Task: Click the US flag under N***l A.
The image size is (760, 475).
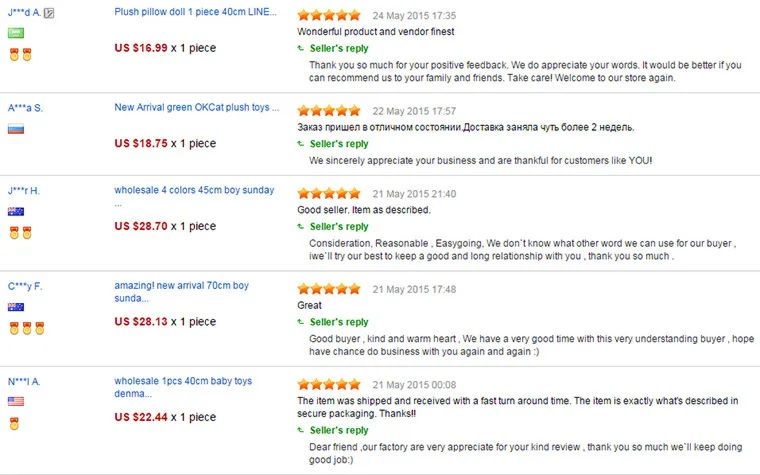Action: tap(16, 401)
